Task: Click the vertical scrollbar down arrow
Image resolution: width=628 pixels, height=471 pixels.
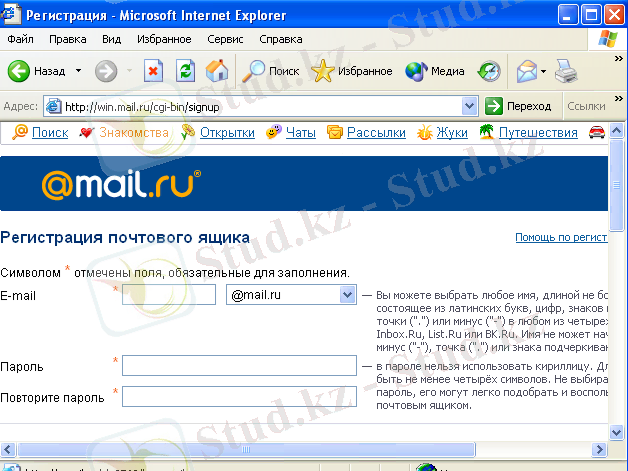Action: pos(617,431)
